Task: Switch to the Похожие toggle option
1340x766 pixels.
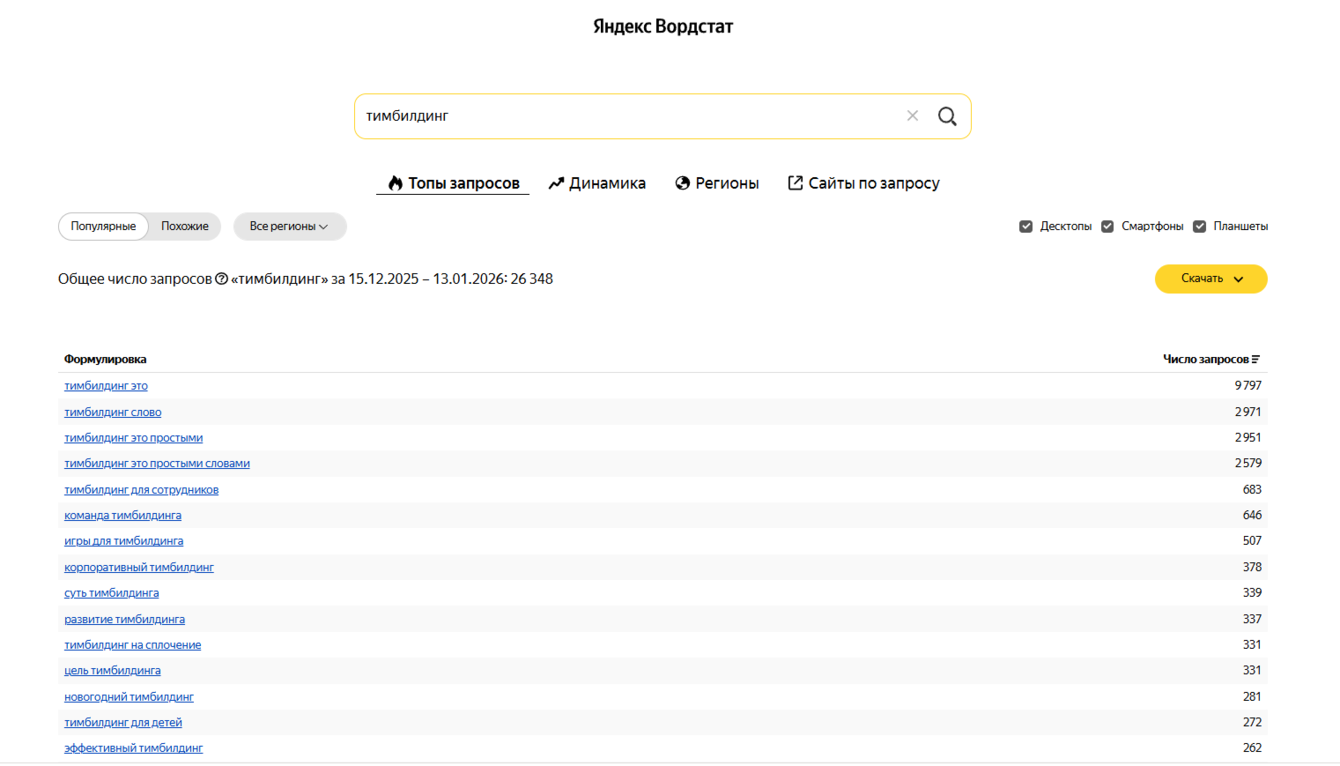Action: 185,227
